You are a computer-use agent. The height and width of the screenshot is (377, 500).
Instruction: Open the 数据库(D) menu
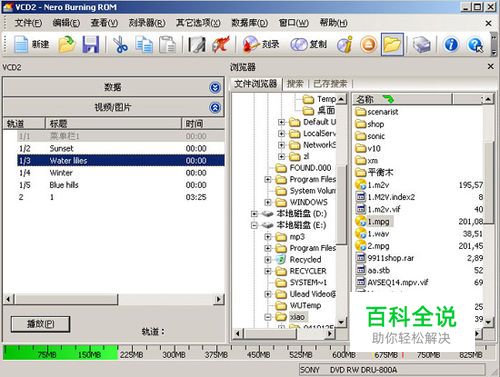[x=250, y=23]
